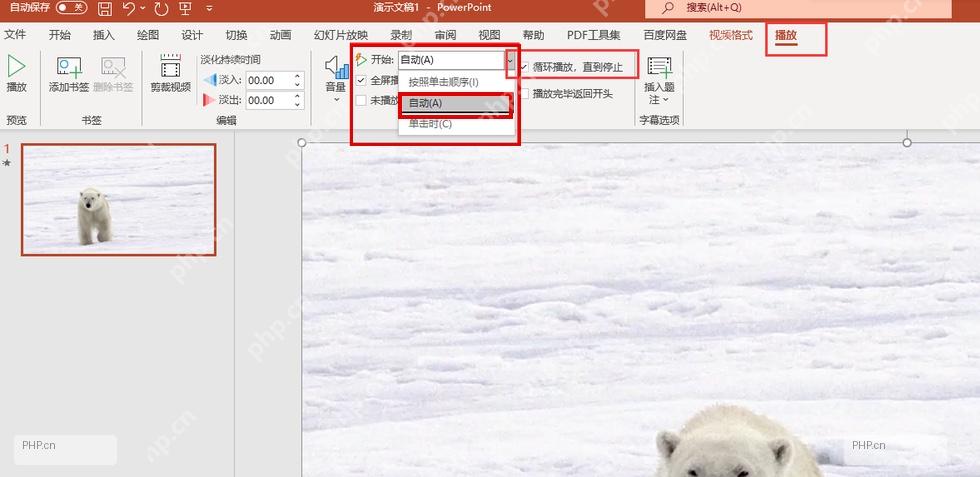This screenshot has height=477, width=980.
Task: Switch to the 动画 tab
Action: click(x=281, y=34)
